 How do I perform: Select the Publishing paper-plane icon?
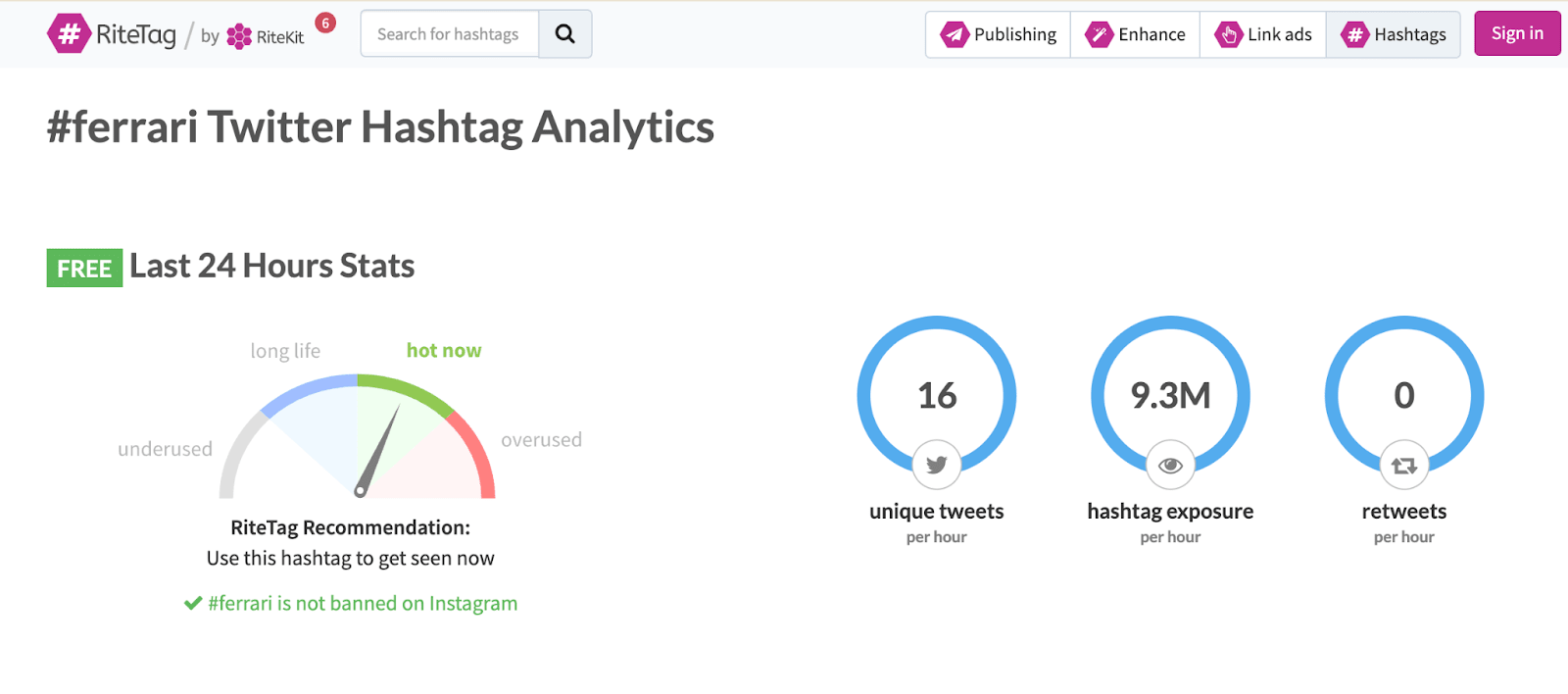pos(955,33)
